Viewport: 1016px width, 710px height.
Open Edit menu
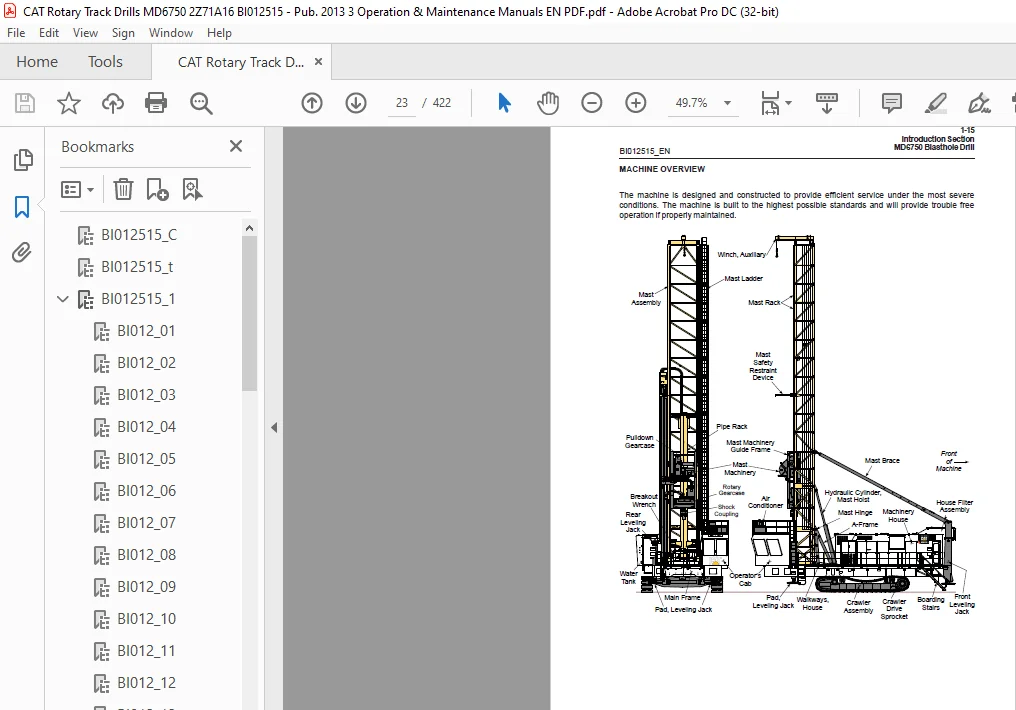[x=49, y=32]
